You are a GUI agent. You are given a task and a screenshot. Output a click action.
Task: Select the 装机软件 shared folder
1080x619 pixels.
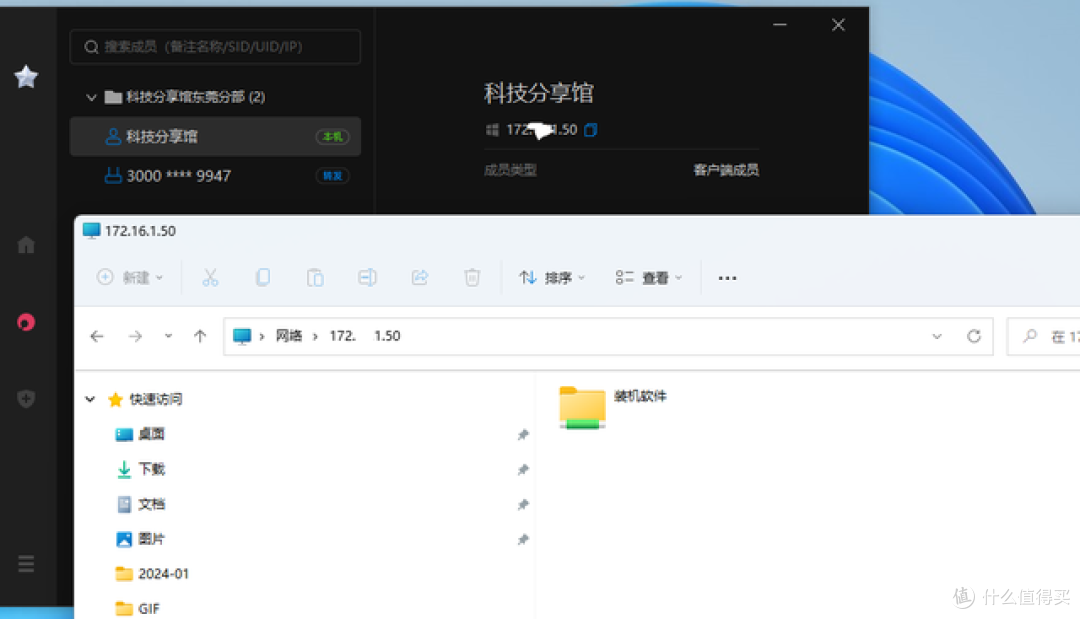pos(612,406)
